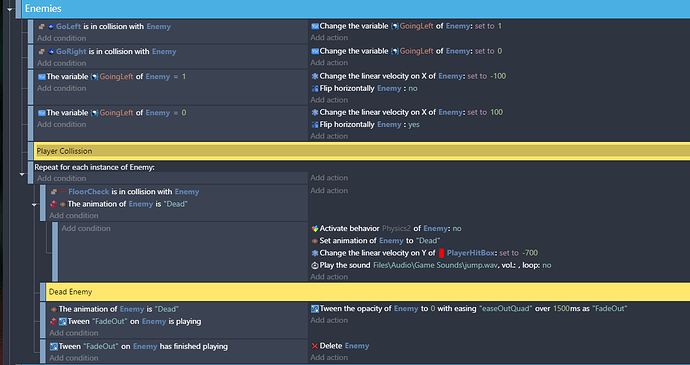Click the flip icon on Flip horizontally Enemy: no
The width and height of the screenshot is (690, 365).
pyautogui.click(x=315, y=88)
